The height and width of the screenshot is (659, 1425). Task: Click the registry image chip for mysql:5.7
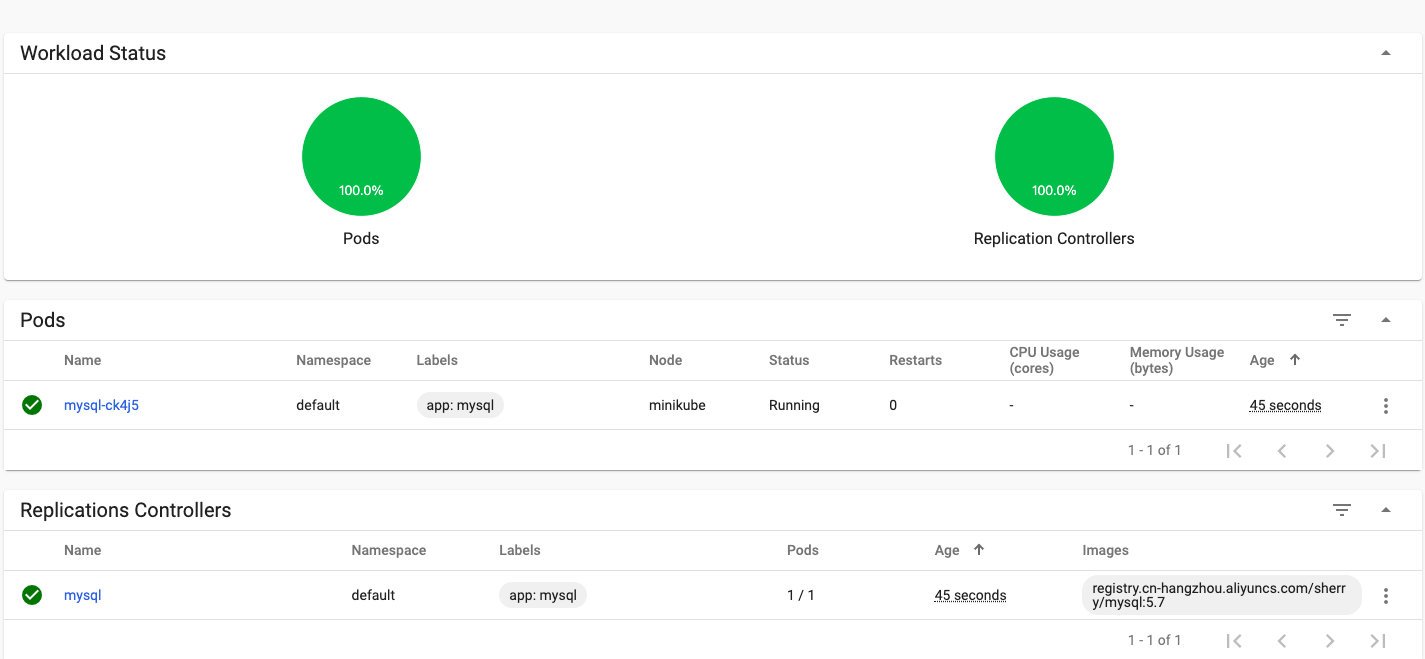[1222, 595]
